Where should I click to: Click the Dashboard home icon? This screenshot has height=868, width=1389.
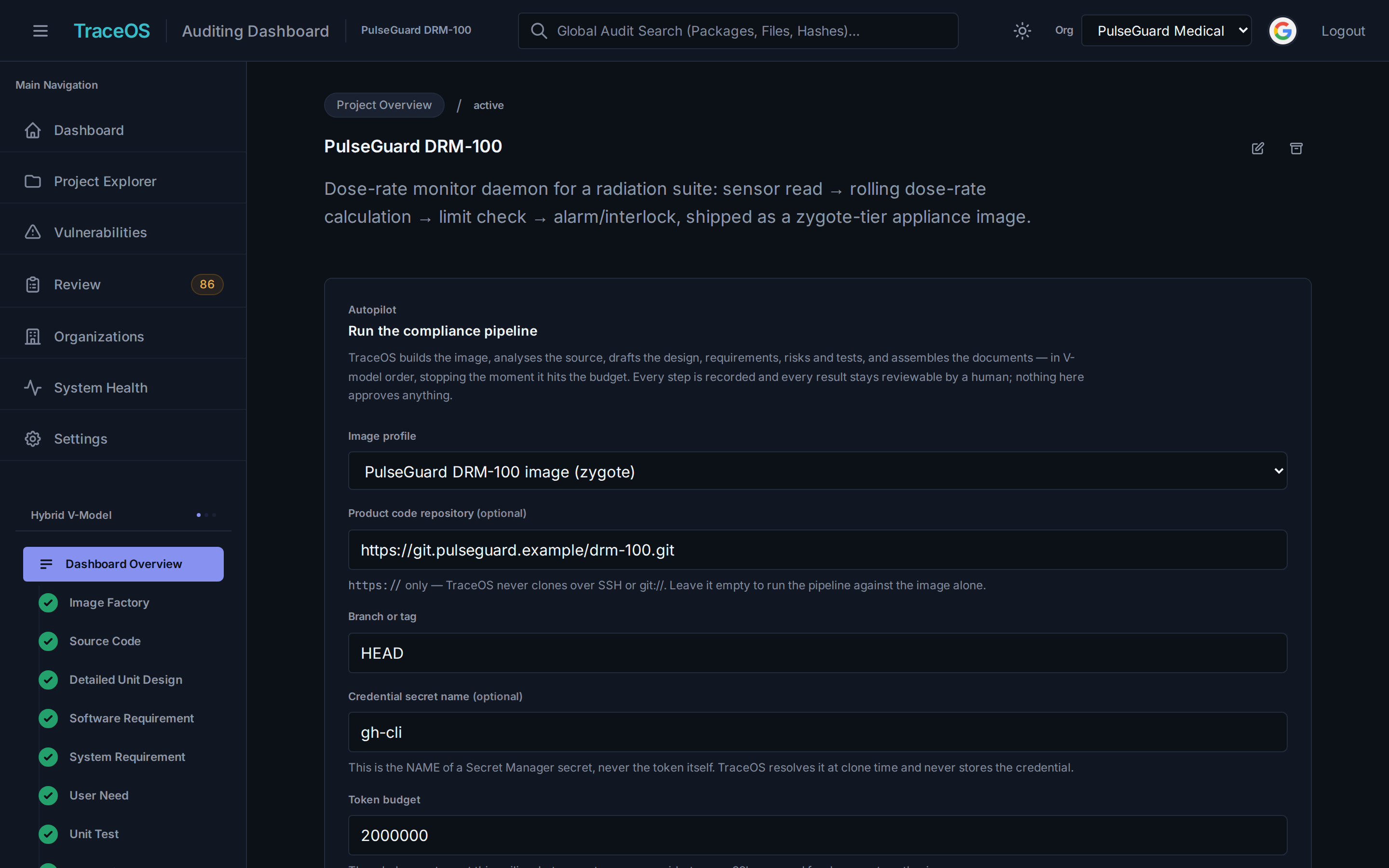click(x=33, y=130)
